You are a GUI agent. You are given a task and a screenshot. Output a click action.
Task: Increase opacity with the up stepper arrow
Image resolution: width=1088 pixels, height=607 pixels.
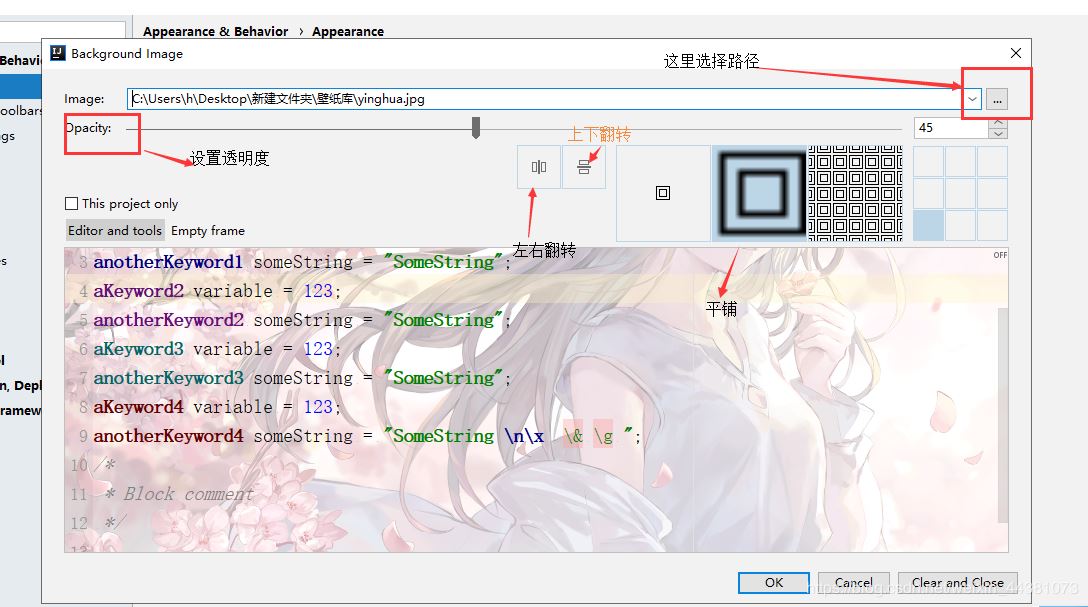pos(998,123)
